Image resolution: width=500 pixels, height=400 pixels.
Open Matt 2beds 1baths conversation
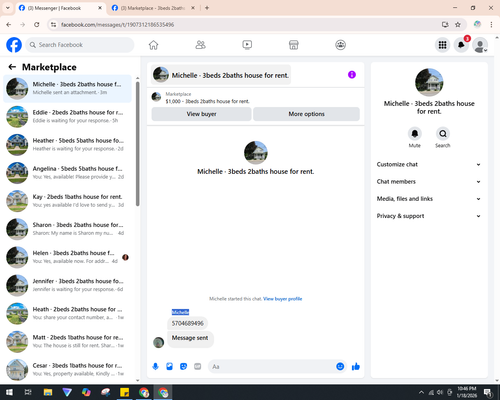68,341
